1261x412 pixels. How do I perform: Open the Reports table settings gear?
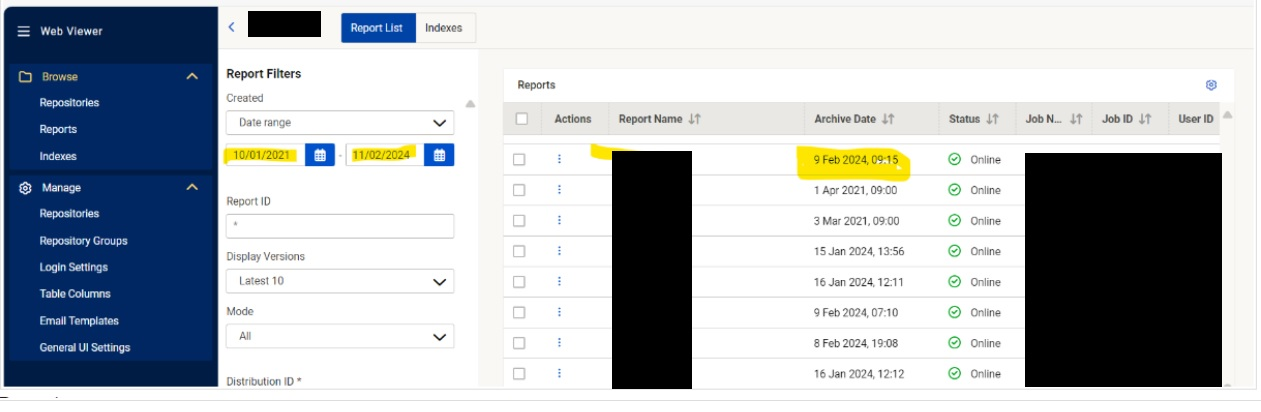(1211, 85)
